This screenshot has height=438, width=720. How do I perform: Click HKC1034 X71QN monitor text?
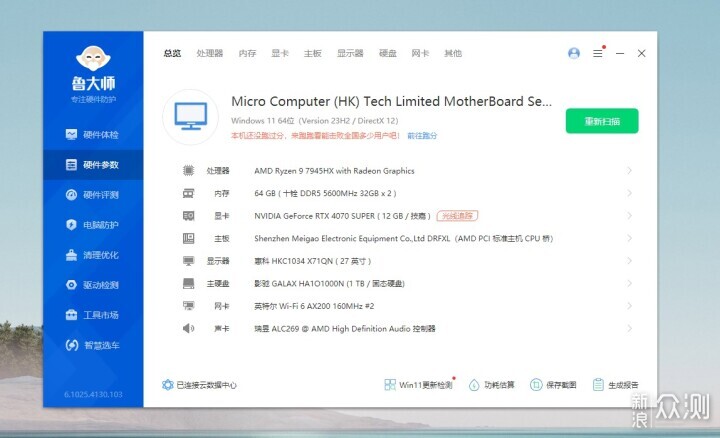pyautogui.click(x=313, y=261)
